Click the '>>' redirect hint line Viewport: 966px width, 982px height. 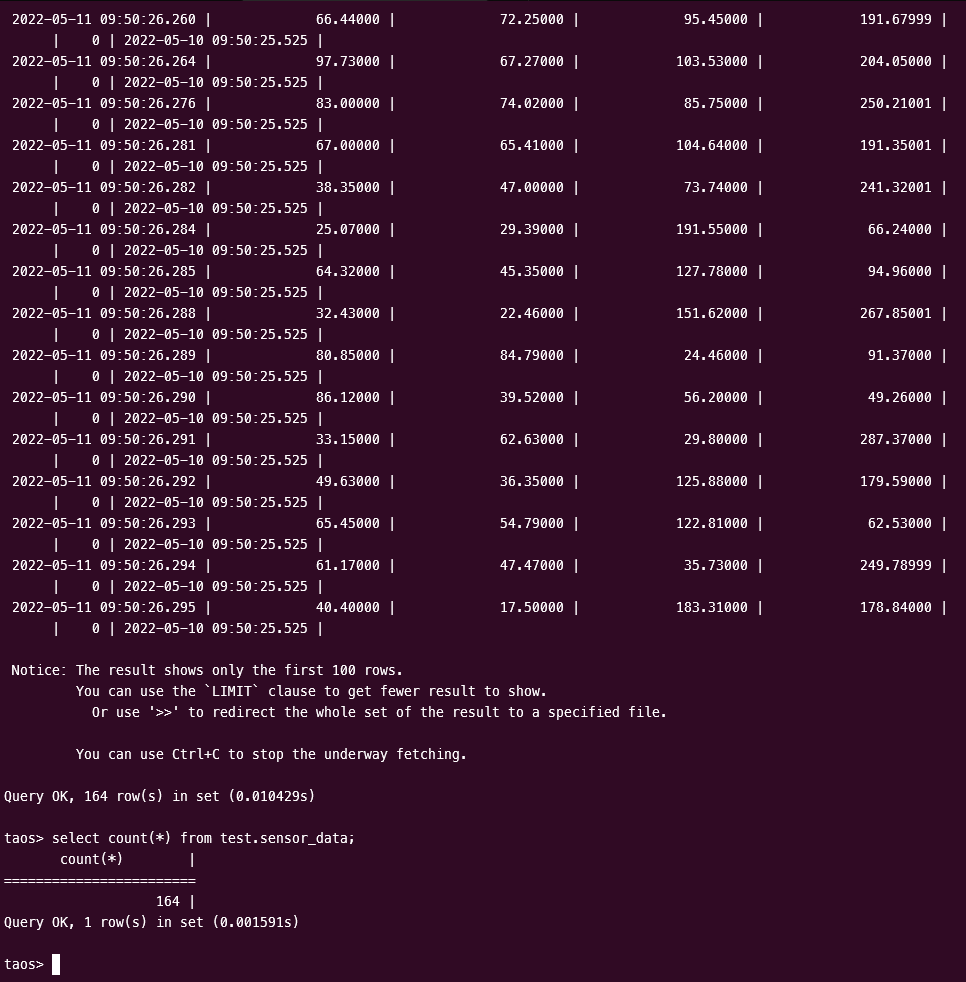pos(379,712)
